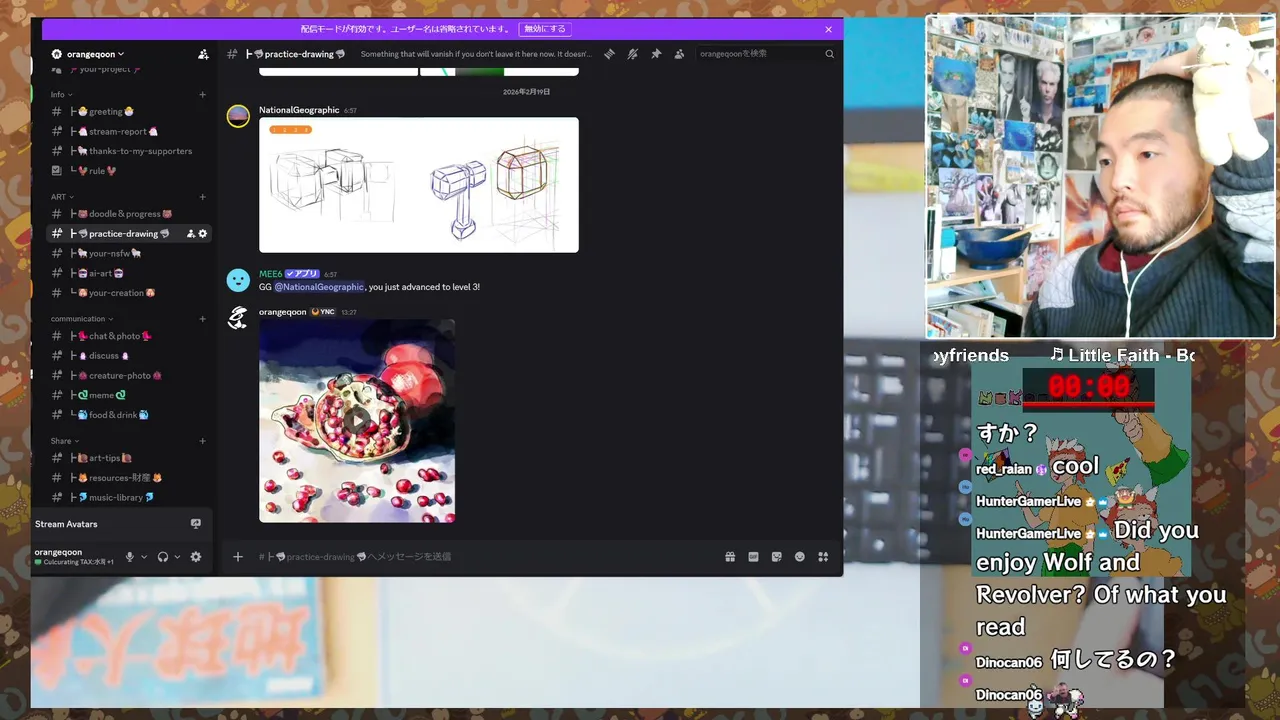Play the pomegranate painting video
This screenshot has height=720, width=1280.
[357, 421]
